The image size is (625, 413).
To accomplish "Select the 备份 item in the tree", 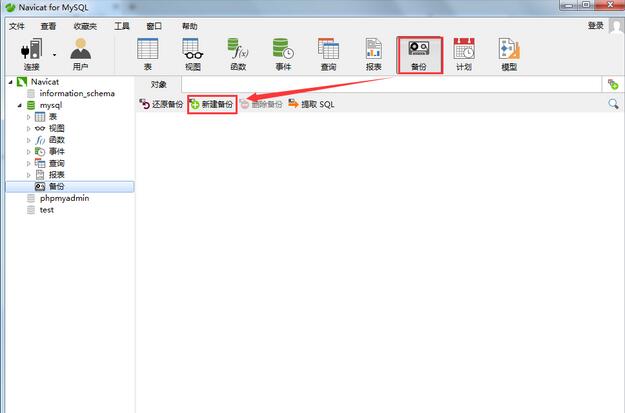I will 70,187.
